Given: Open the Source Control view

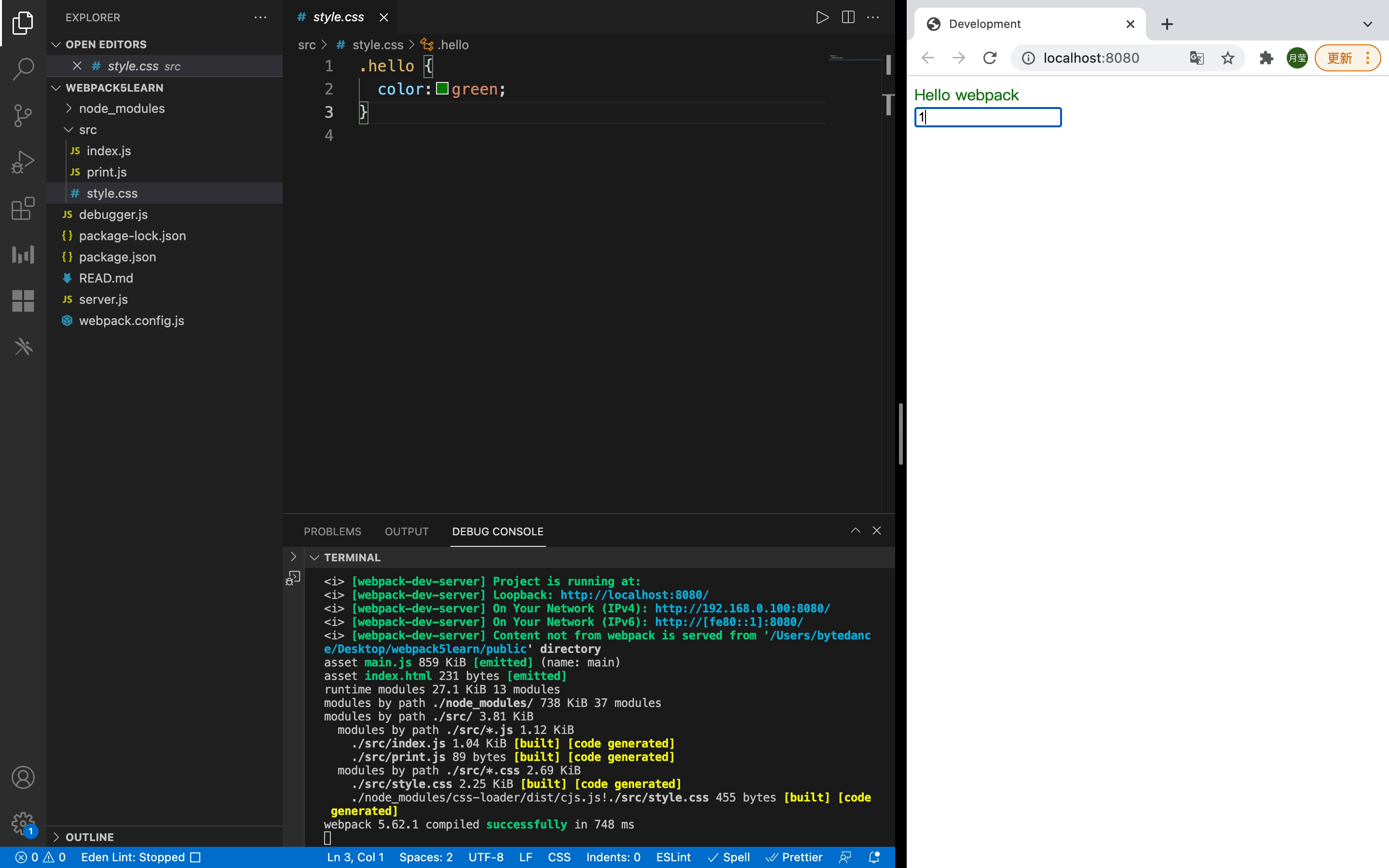Looking at the screenshot, I should coord(23,115).
